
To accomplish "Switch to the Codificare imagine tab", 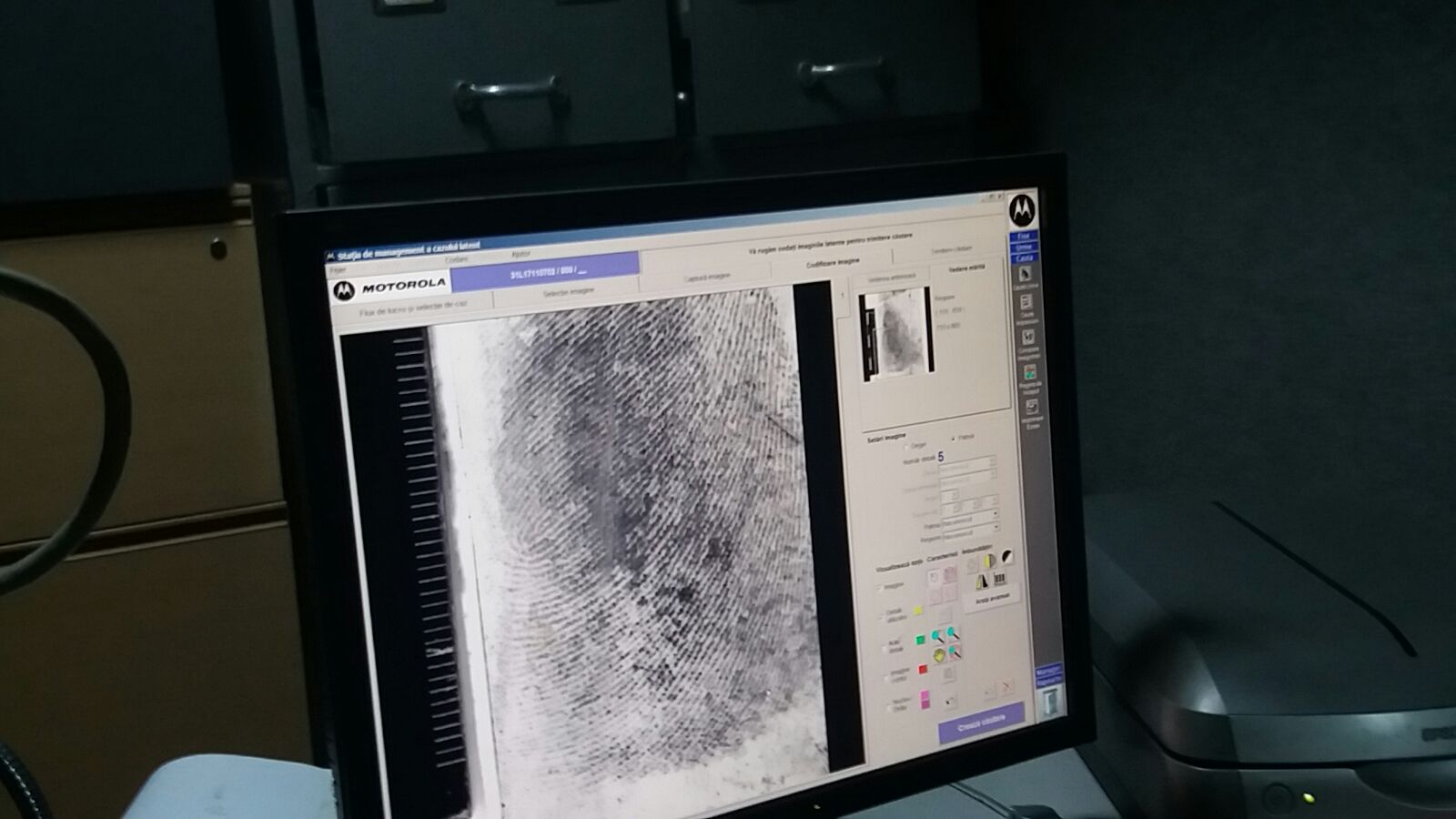I will [x=833, y=264].
